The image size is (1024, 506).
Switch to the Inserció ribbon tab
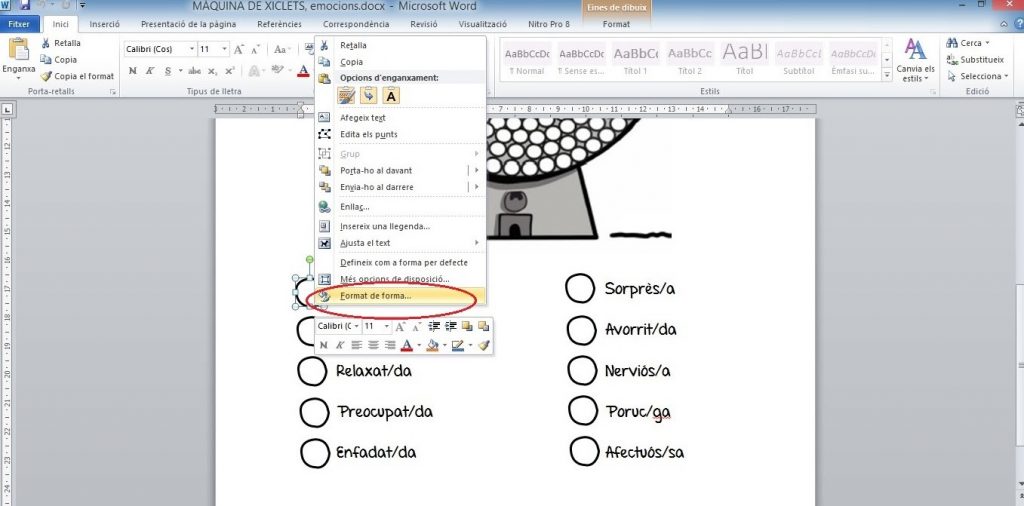pyautogui.click(x=104, y=22)
